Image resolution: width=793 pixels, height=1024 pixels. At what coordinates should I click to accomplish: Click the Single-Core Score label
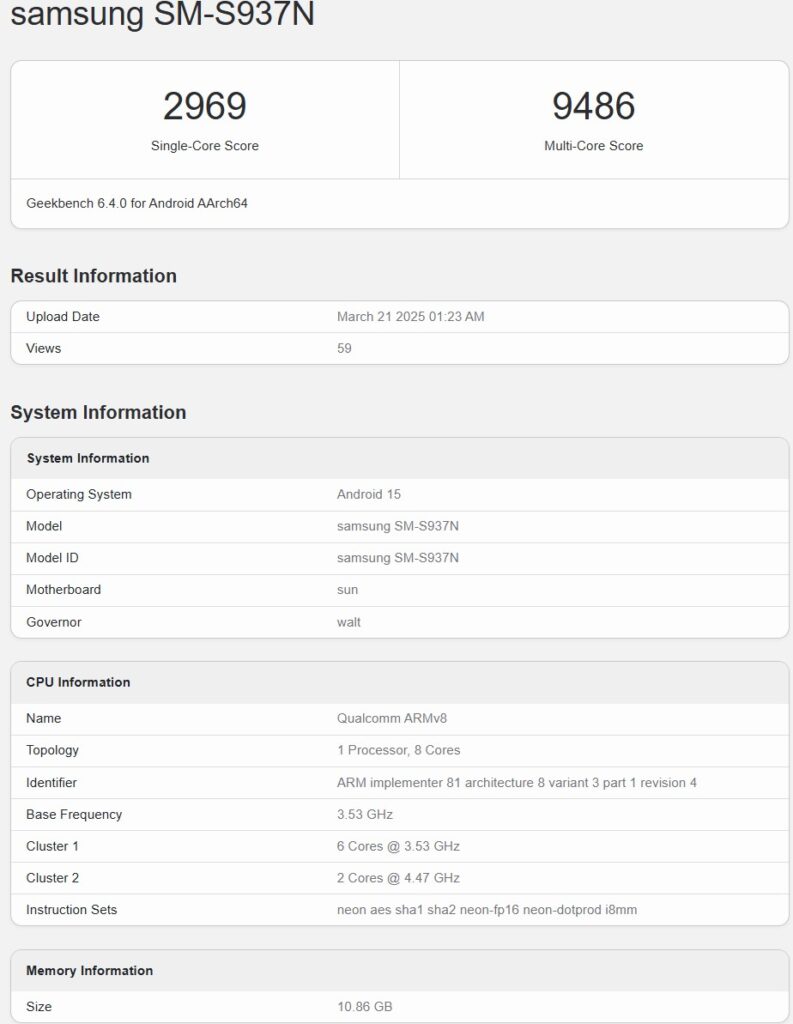tap(205, 146)
